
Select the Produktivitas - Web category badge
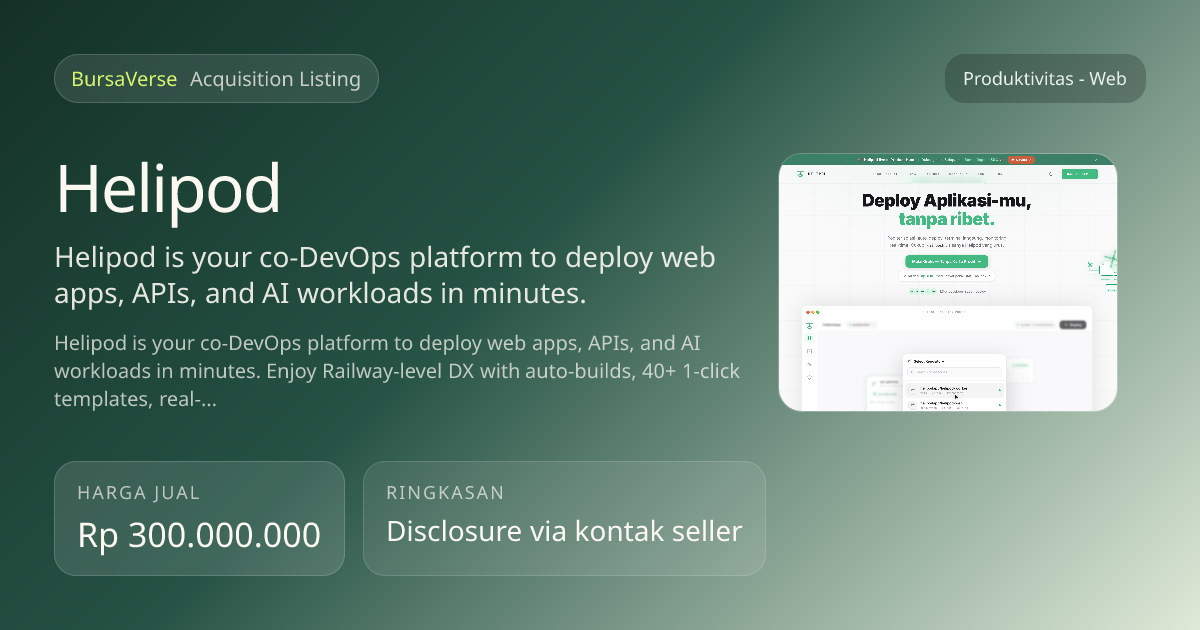click(x=1045, y=78)
